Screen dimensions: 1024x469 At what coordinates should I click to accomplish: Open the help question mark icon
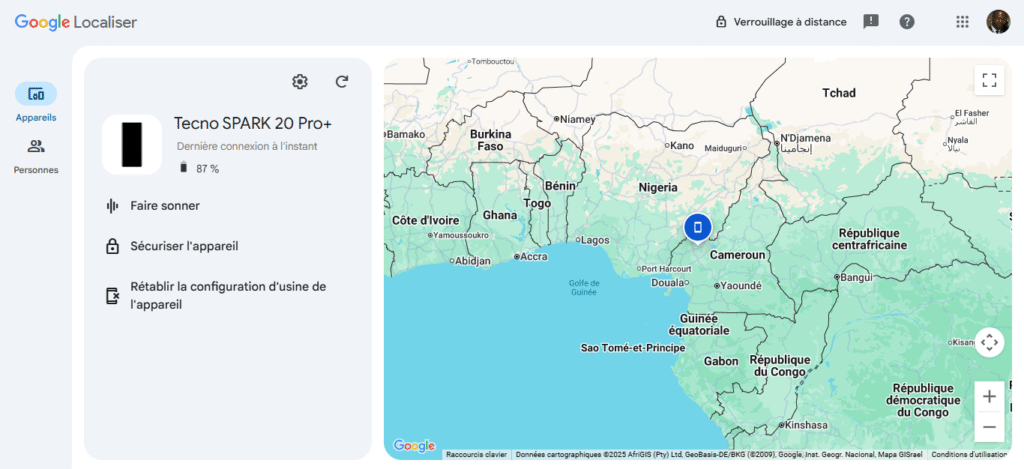pos(906,22)
